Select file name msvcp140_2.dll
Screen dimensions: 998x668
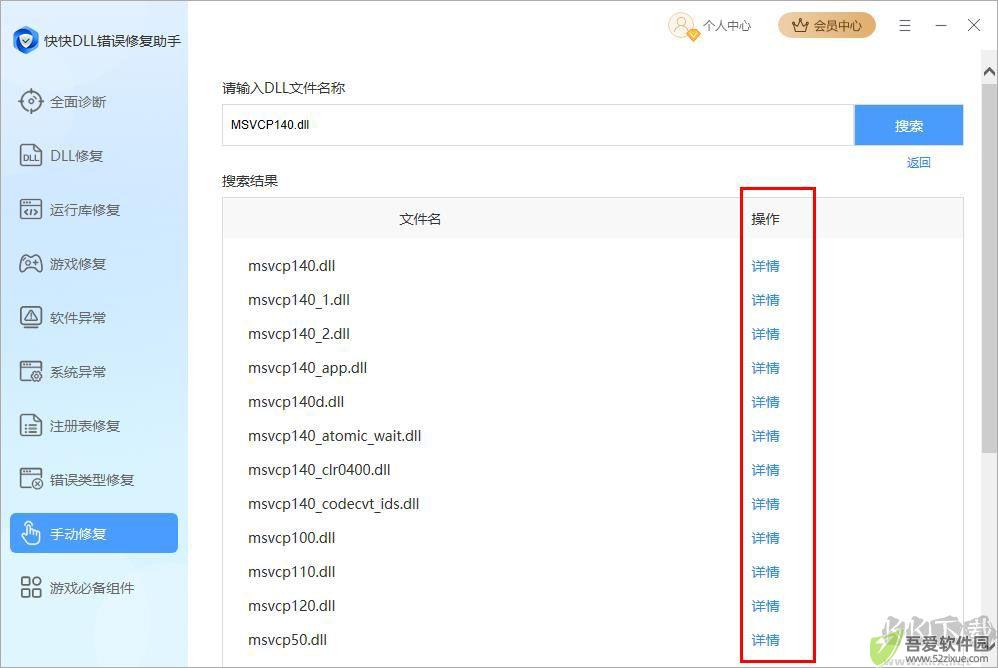[299, 334]
